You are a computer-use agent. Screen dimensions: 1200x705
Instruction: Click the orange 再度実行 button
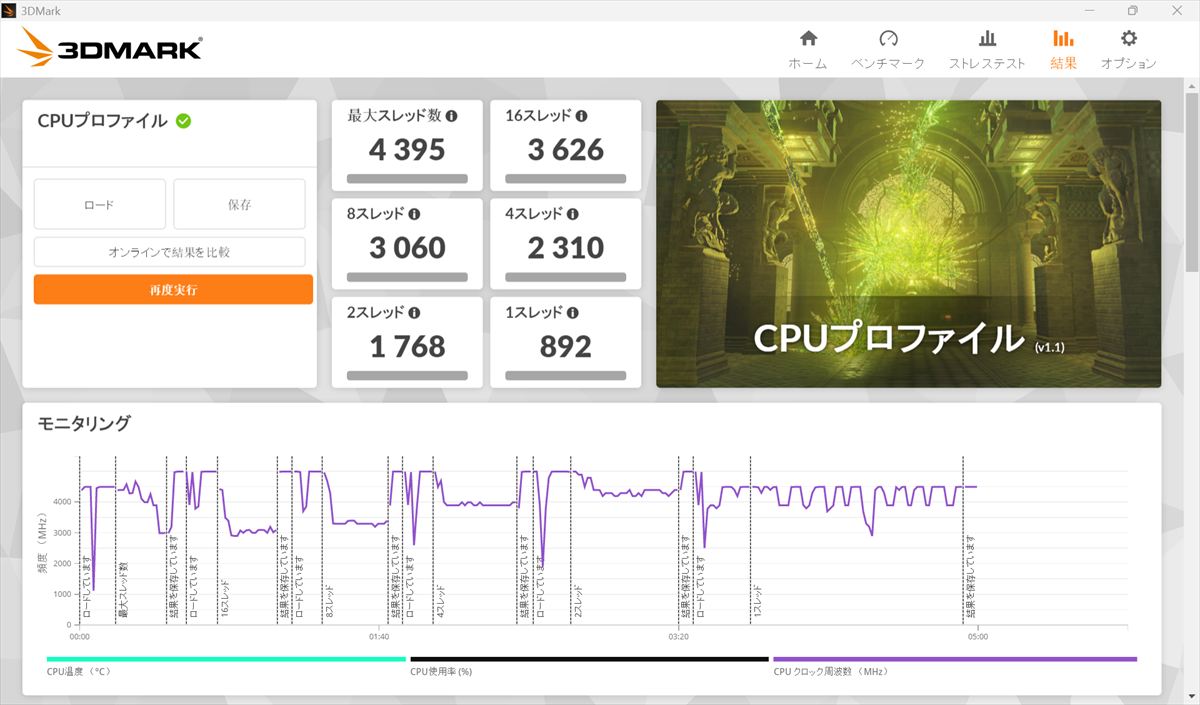173,290
